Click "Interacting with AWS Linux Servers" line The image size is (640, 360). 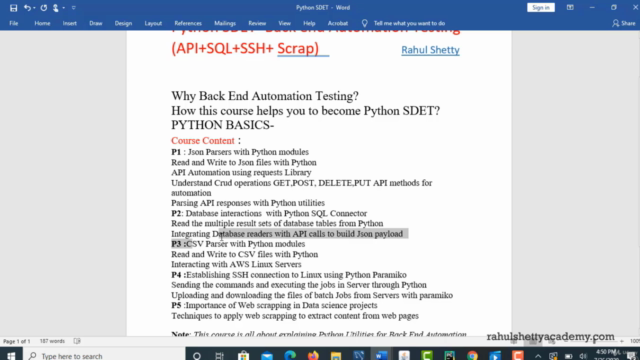tap(236, 264)
